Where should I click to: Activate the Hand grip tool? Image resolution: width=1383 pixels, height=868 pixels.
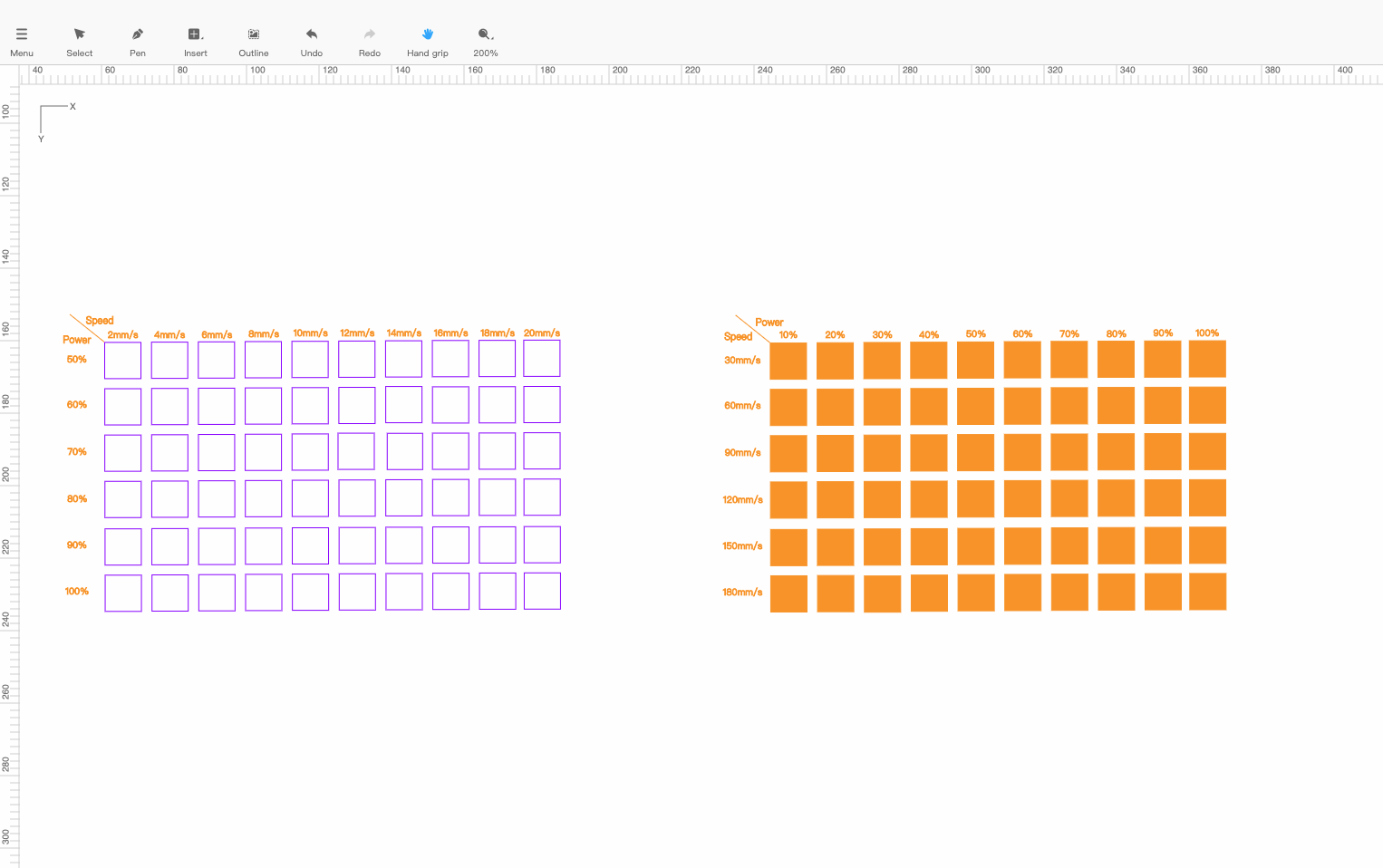[428, 34]
